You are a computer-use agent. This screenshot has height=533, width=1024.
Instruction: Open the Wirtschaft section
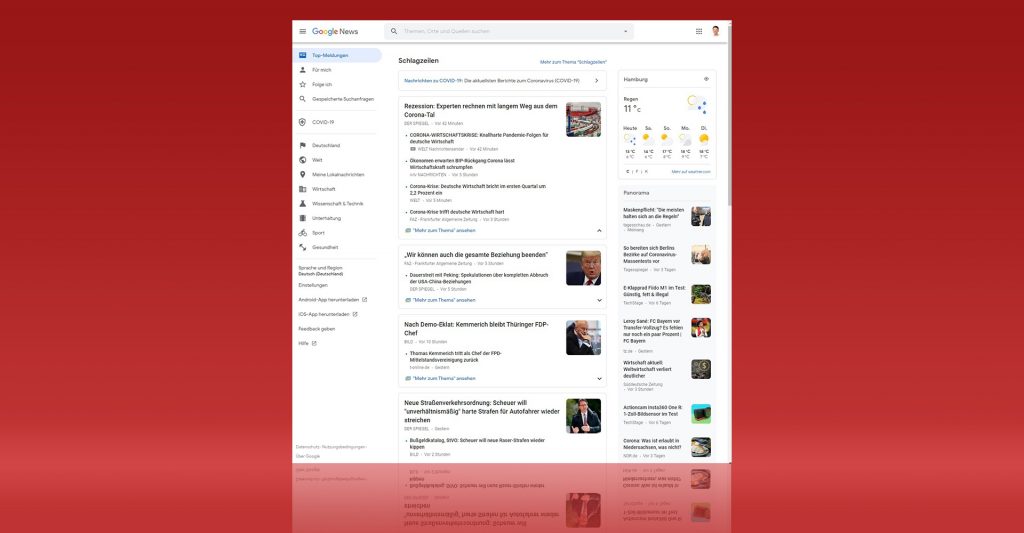[324, 189]
